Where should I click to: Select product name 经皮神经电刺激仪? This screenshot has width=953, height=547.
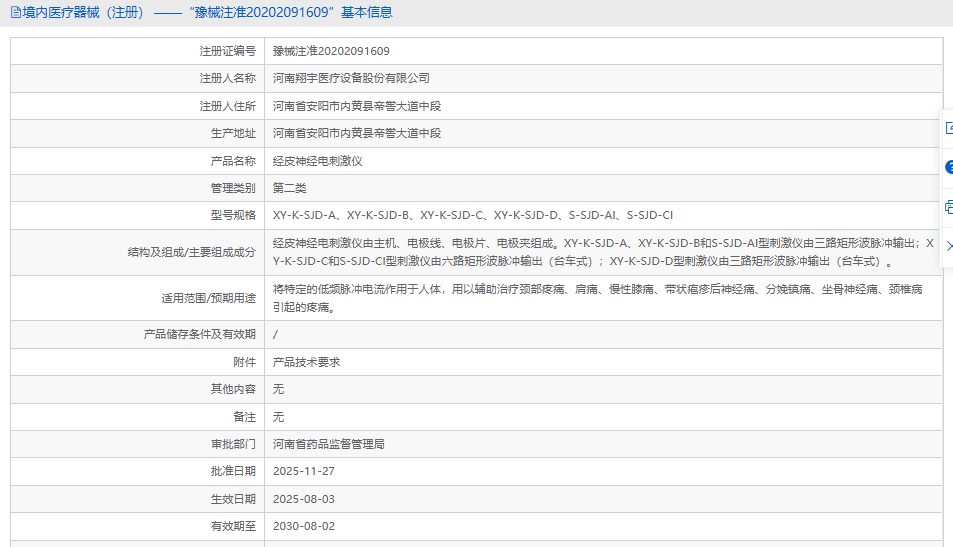tap(317, 161)
